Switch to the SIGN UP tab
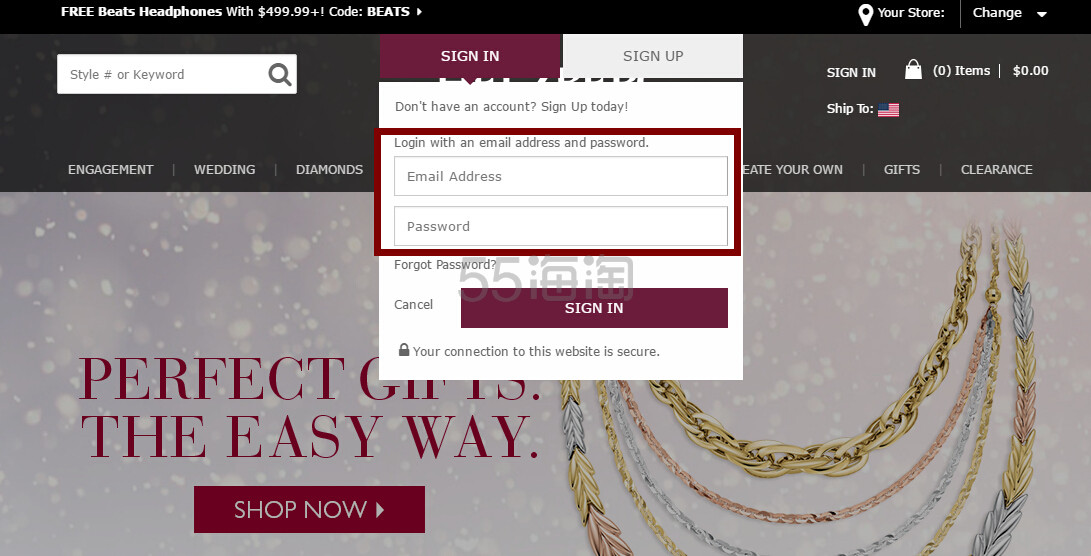1091x556 pixels. (653, 56)
